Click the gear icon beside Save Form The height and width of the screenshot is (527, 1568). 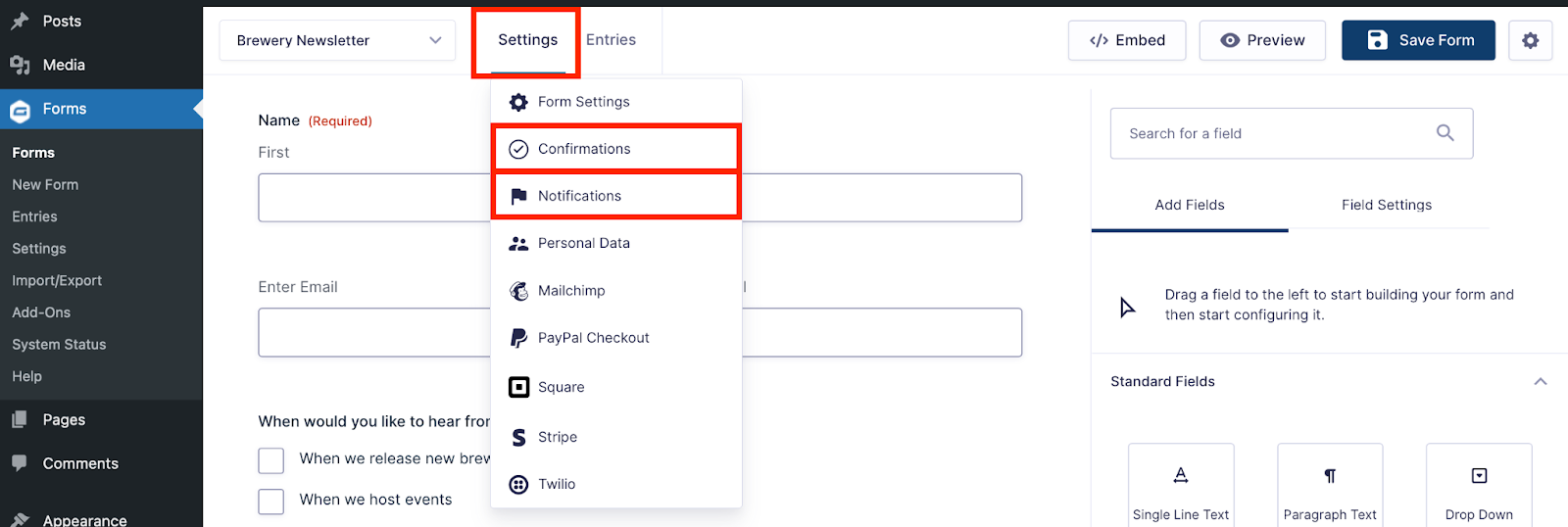point(1530,40)
